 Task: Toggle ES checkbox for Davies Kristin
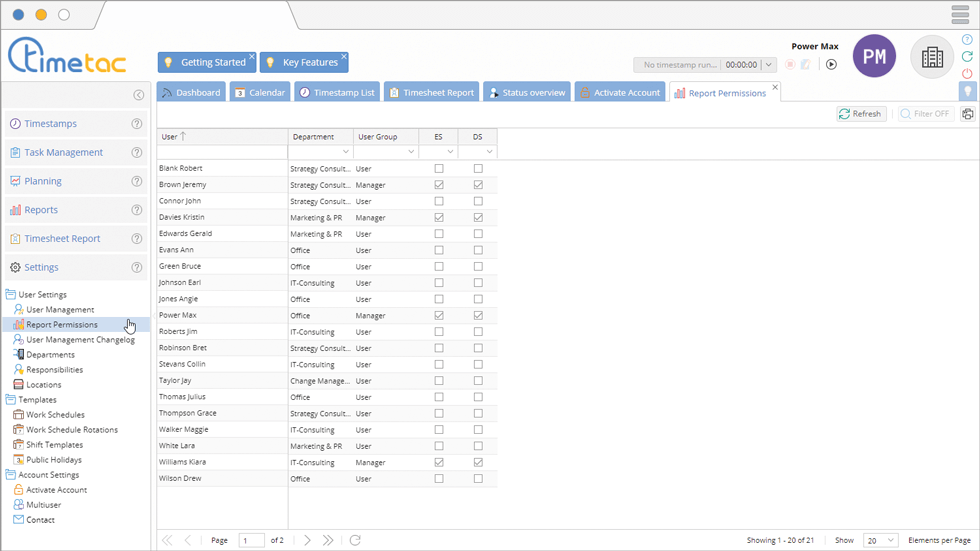[439, 217]
